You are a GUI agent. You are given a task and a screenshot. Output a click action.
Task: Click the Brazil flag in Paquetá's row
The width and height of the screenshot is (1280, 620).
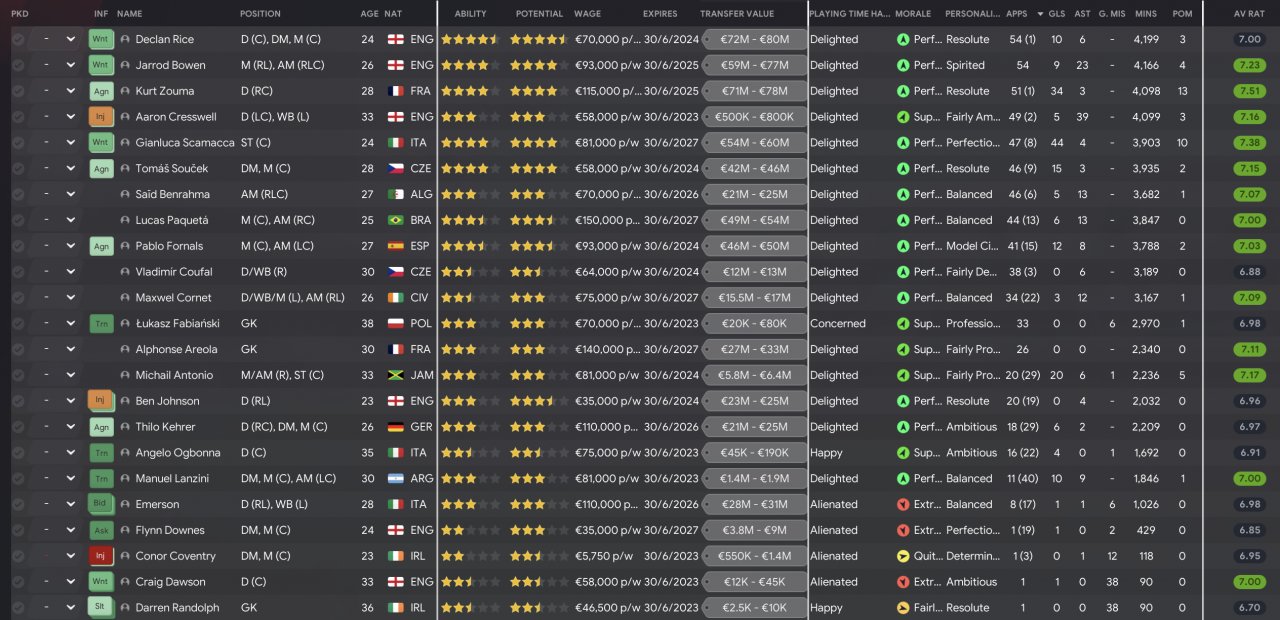[395, 221]
